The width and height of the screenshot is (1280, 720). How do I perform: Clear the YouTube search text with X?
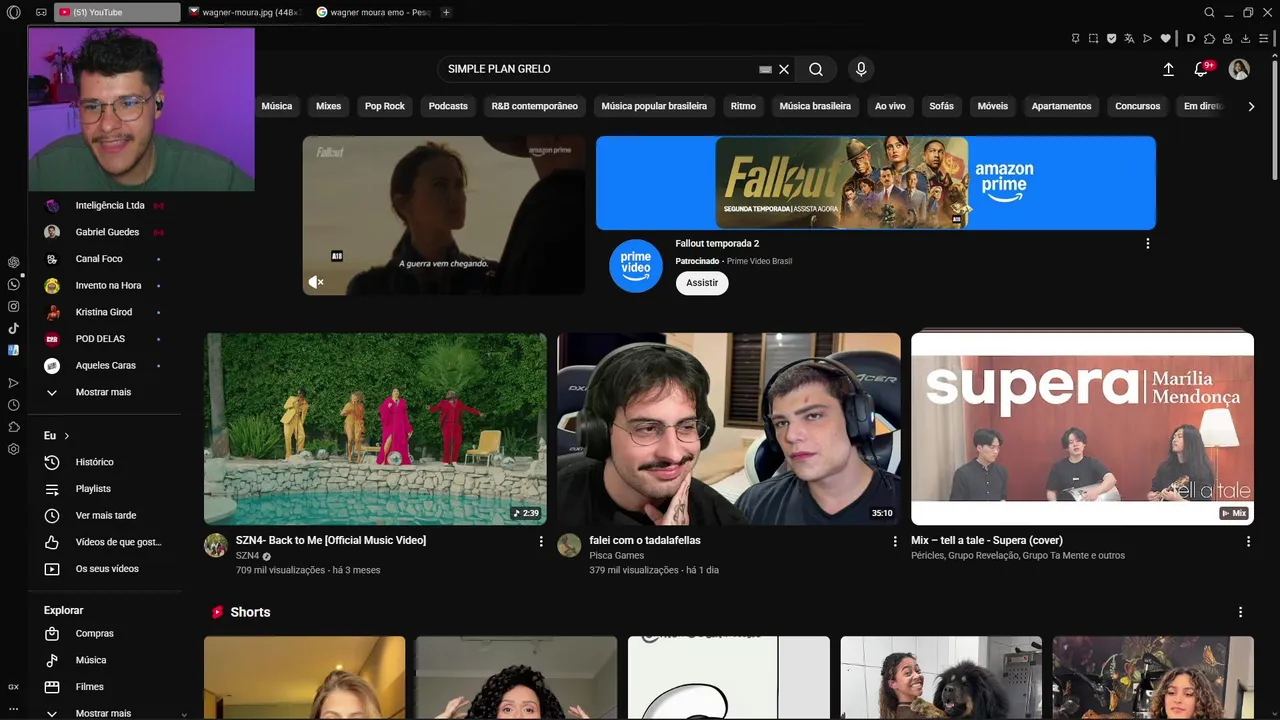[784, 69]
